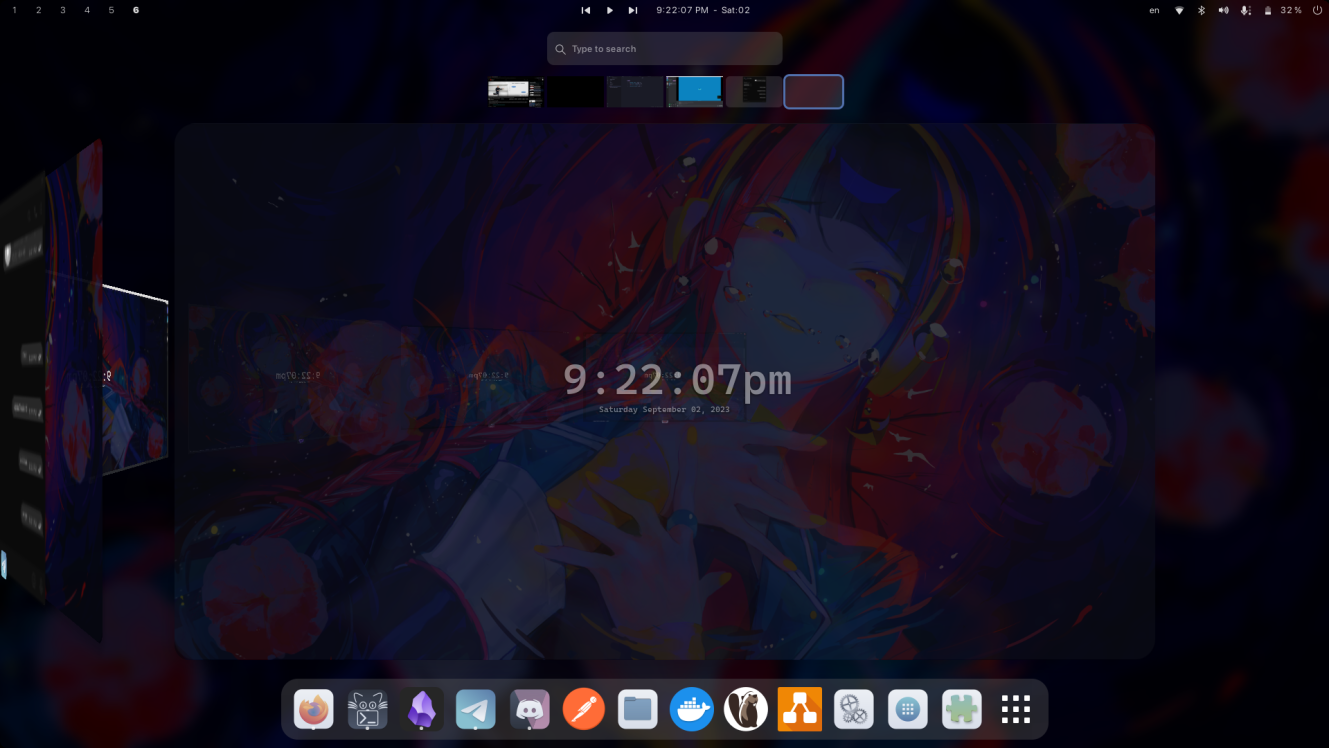Open the 'en' keyboard layout indicator
This screenshot has height=748, width=1329.
point(1154,10)
